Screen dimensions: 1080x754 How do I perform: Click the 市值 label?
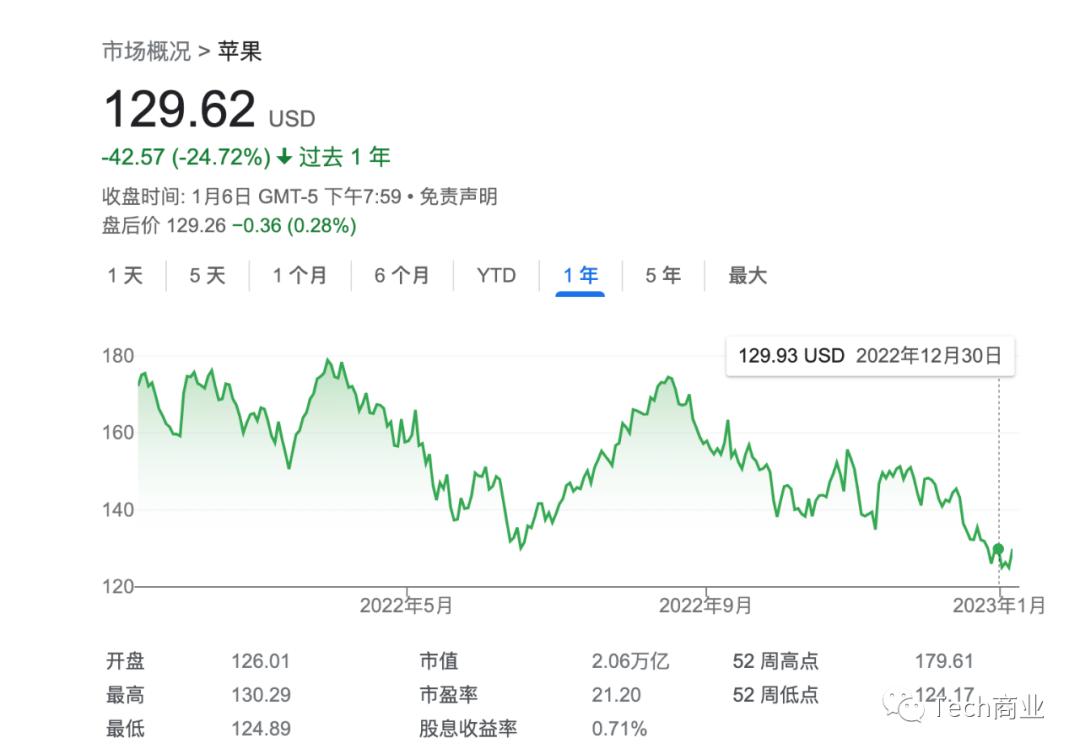click(439, 661)
